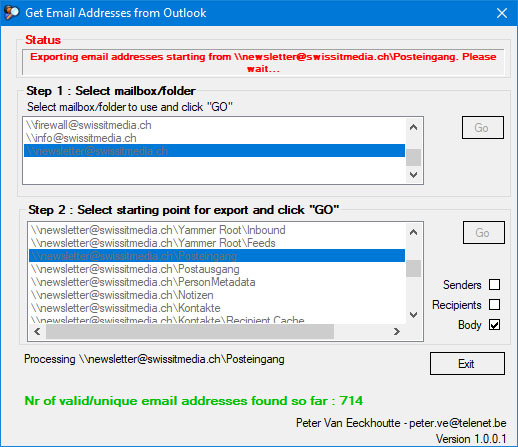Click folder list vertical scrollbar thumb
518x447 pixels.
click(x=413, y=268)
